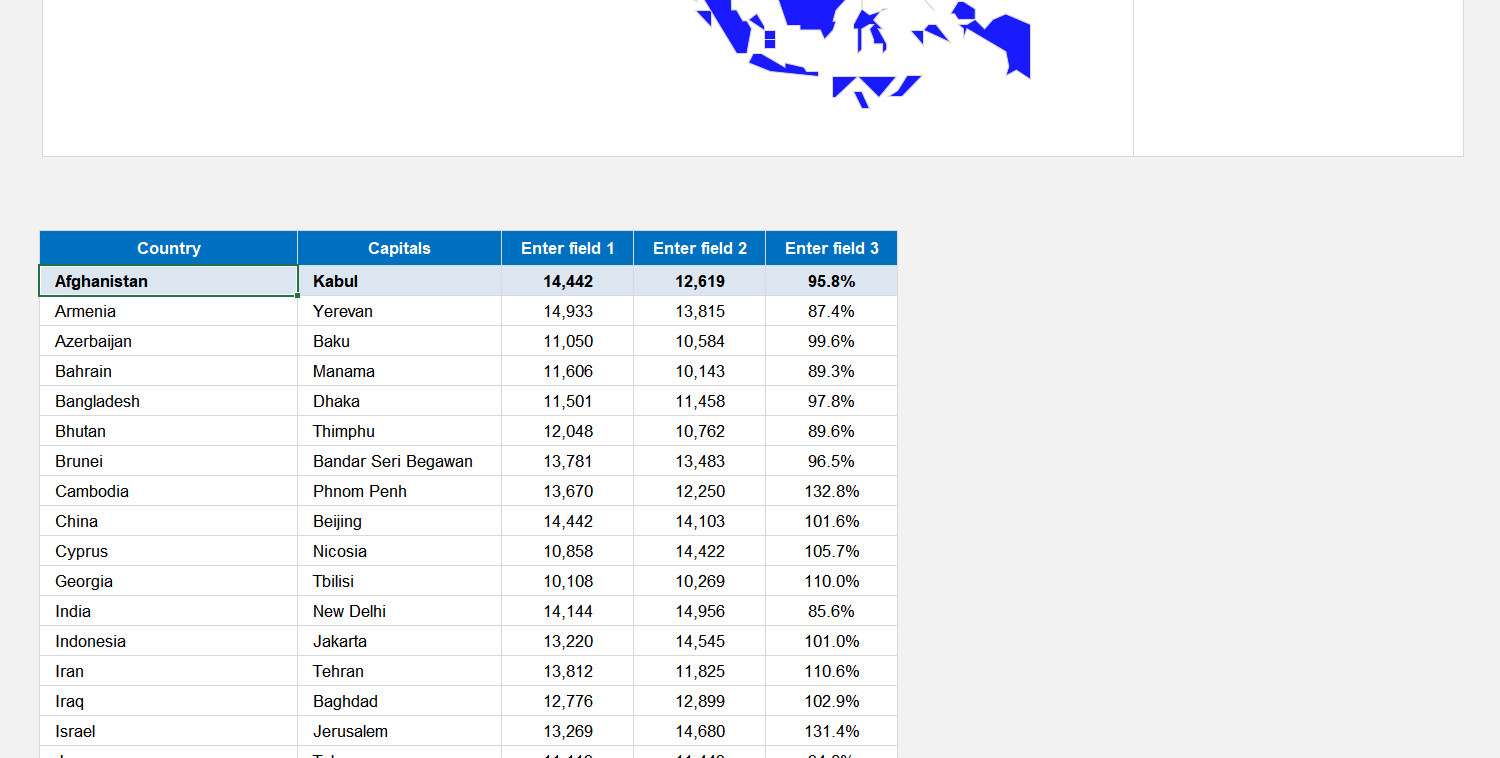This screenshot has height=758, width=1500.
Task: Click the 12,619 value in Afghanistan's row
Action: coord(699,281)
